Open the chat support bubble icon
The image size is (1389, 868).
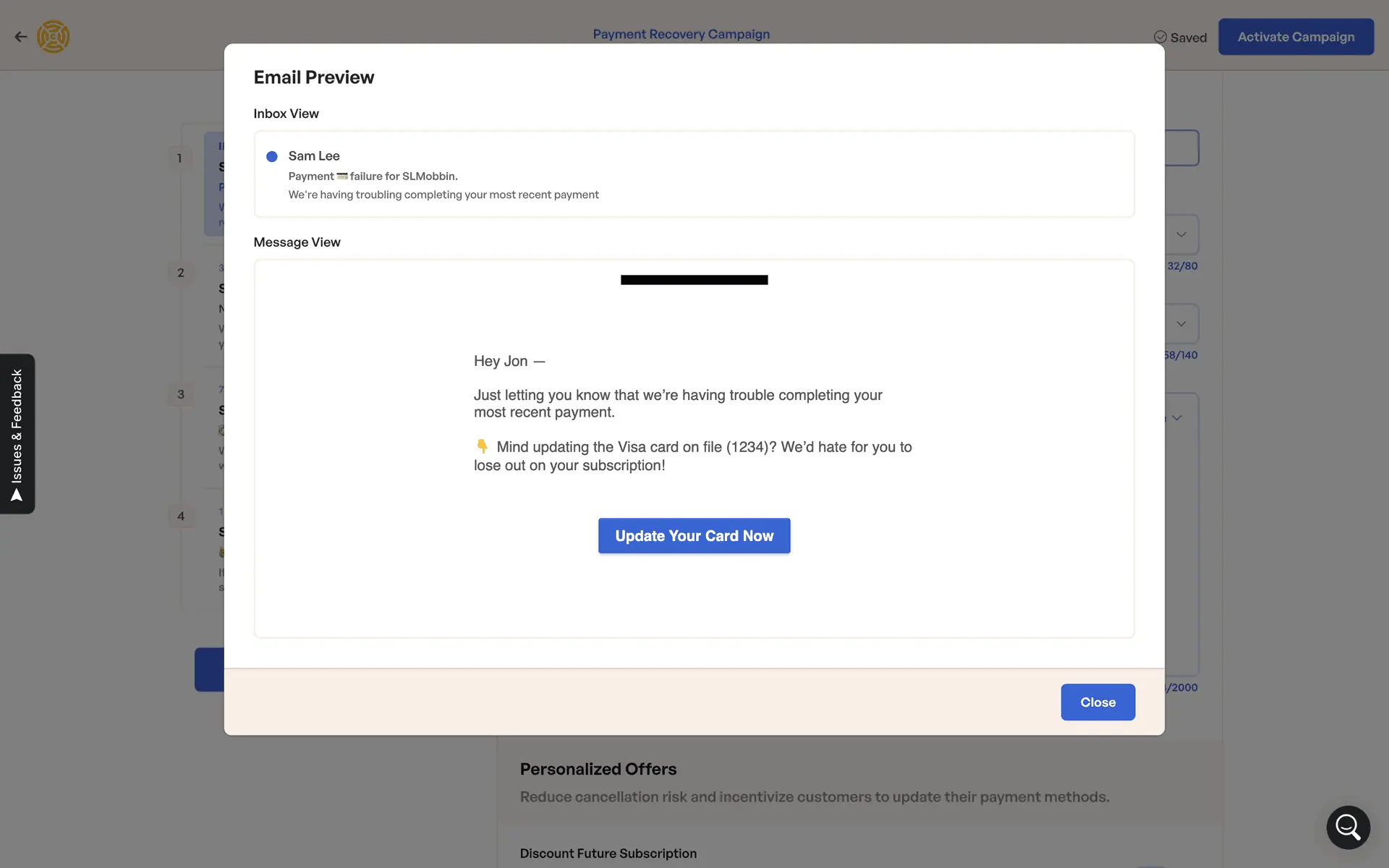[x=1348, y=827]
